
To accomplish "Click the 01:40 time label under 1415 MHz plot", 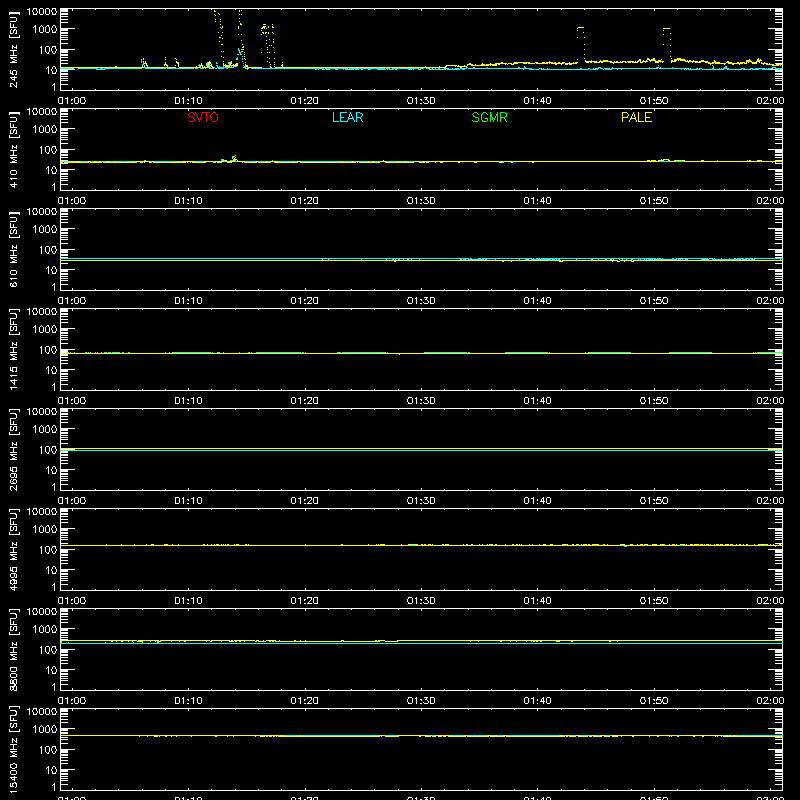I will point(537,401).
